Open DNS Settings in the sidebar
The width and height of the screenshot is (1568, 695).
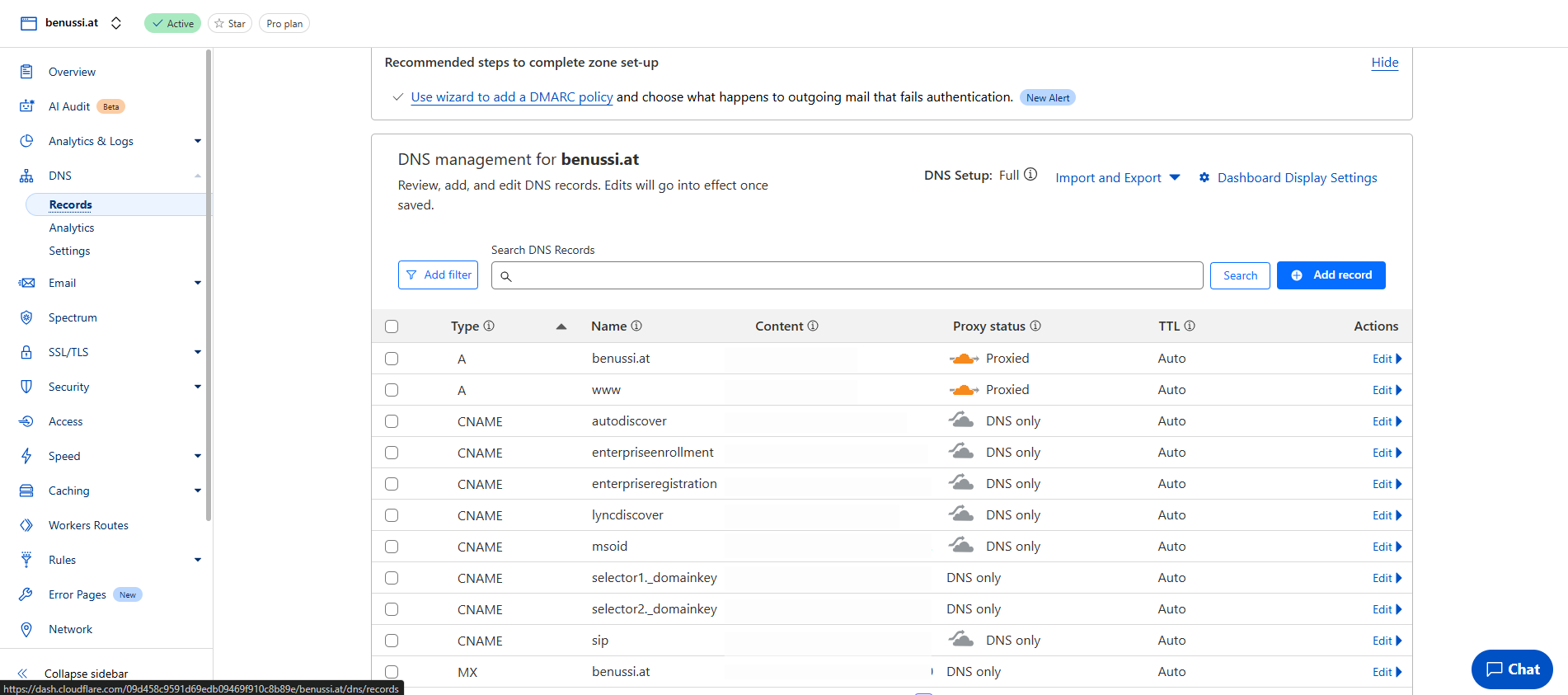tap(69, 251)
